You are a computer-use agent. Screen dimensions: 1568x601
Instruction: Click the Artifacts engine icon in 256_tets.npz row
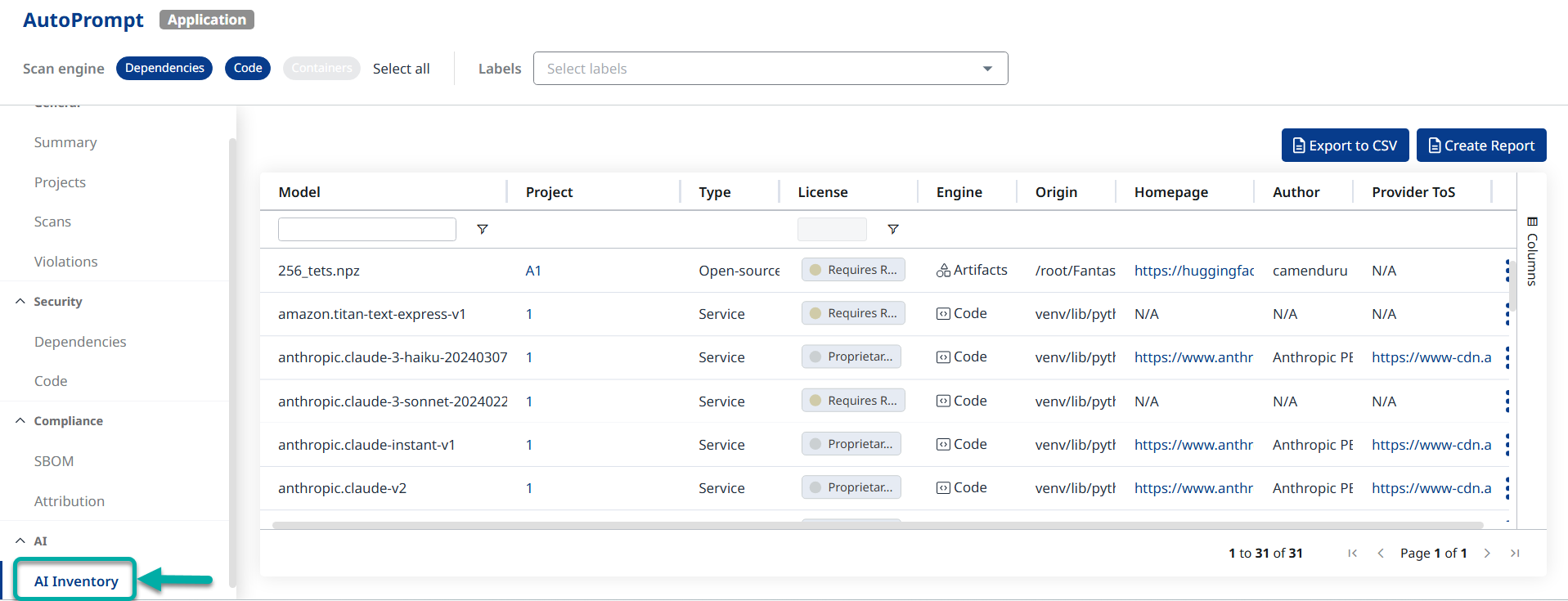(x=943, y=271)
